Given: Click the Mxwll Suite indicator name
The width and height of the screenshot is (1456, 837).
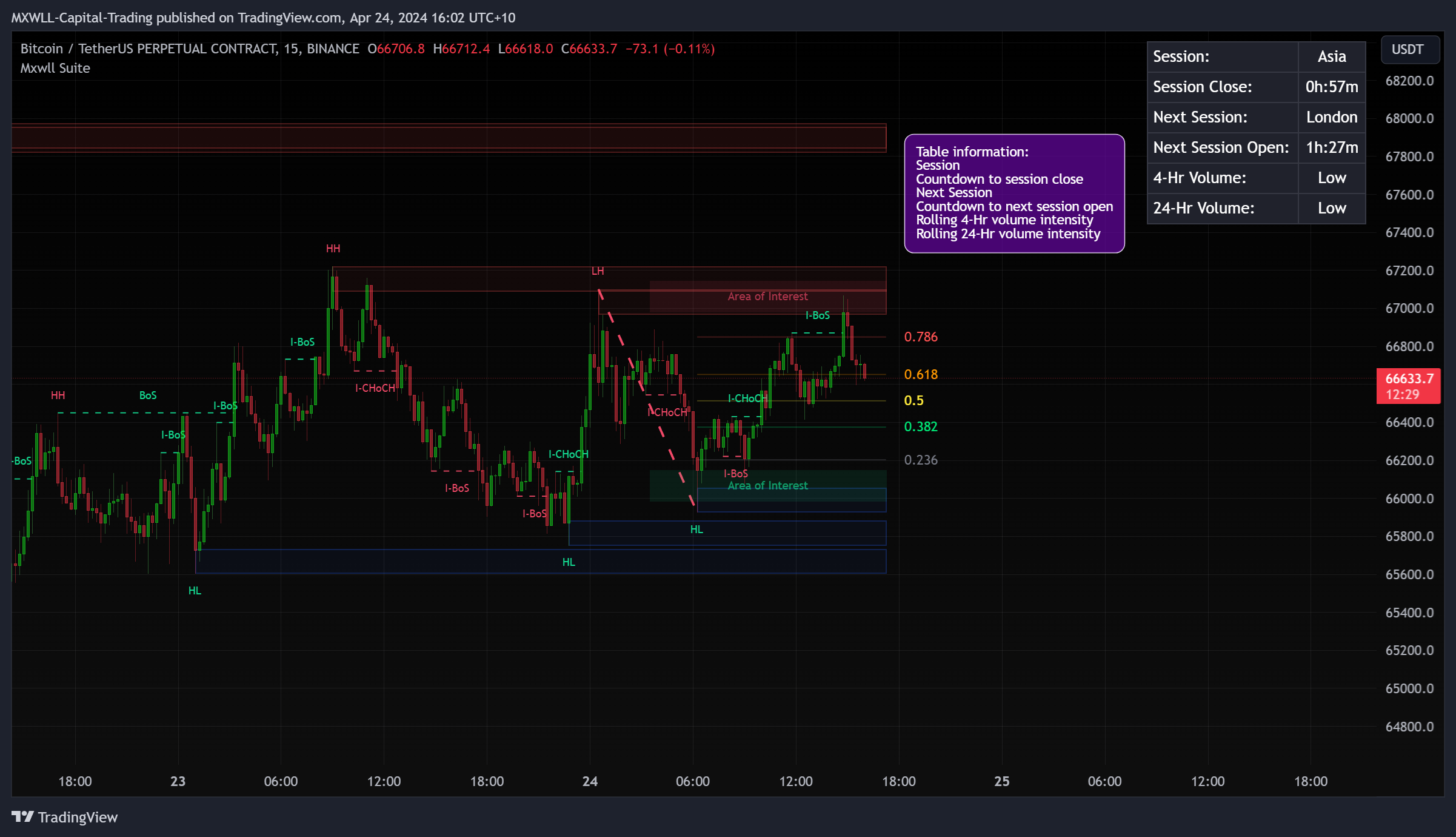Looking at the screenshot, I should [x=55, y=68].
